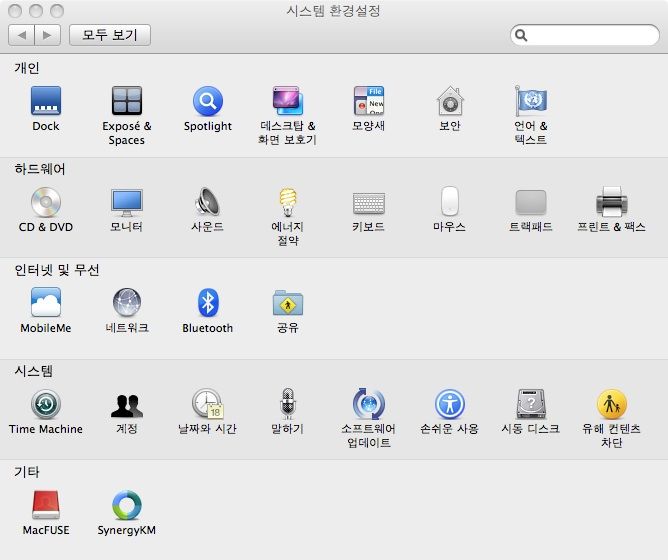Click the magnifier icon in search field

tap(521, 35)
